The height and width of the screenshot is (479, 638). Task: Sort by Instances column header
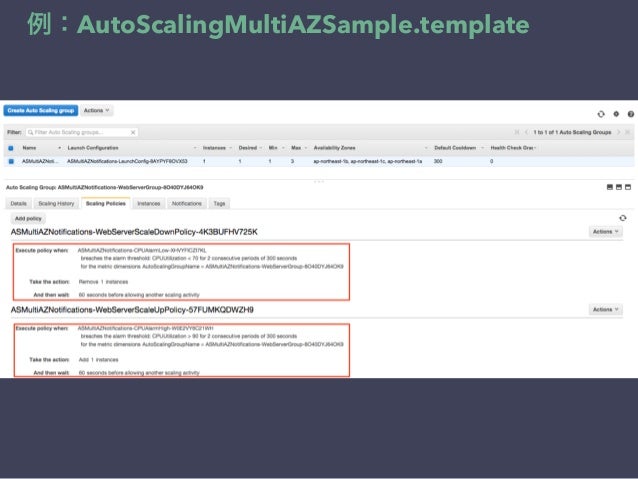tap(214, 148)
